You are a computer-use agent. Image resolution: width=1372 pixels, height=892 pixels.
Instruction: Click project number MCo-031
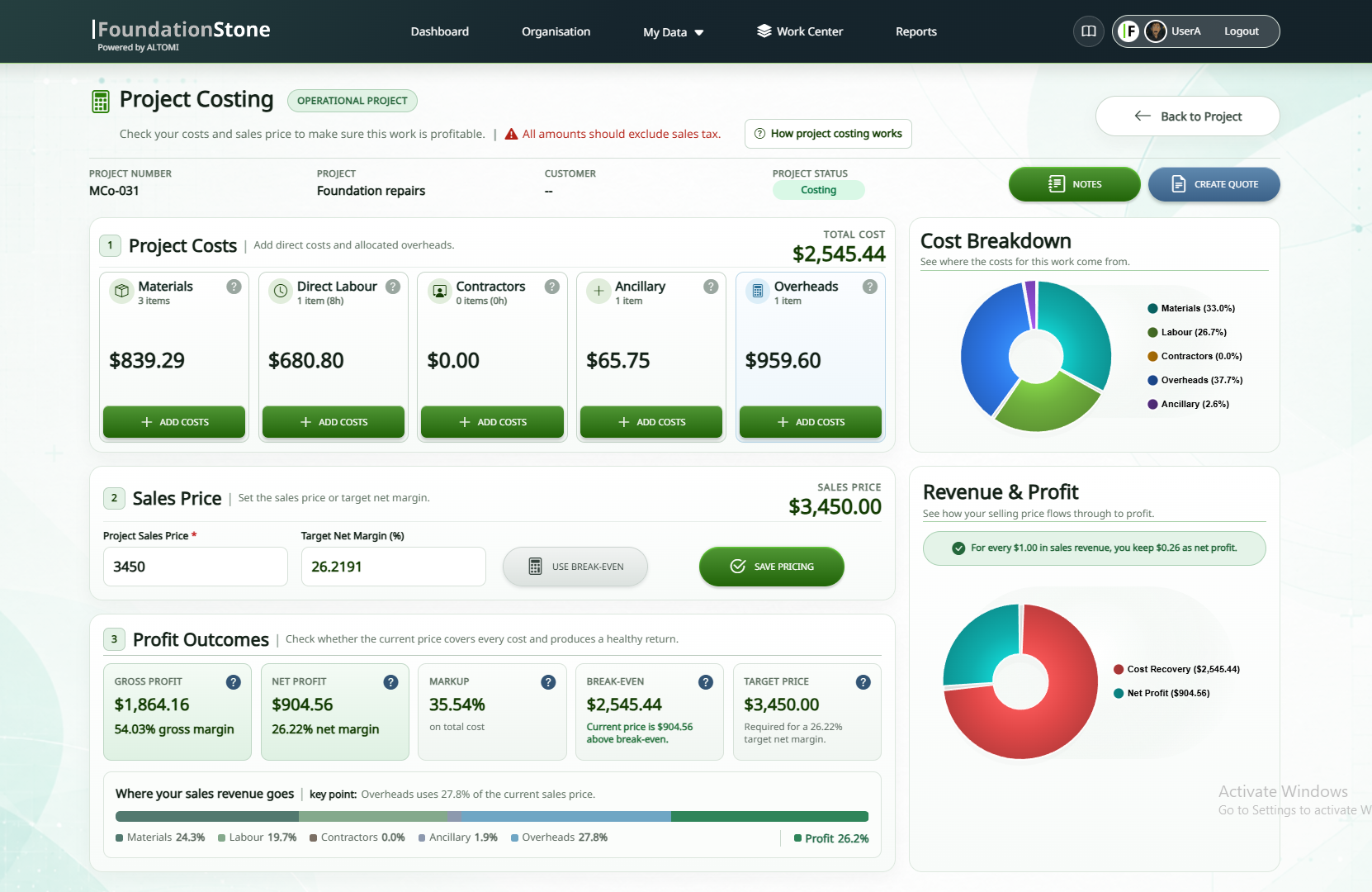click(x=114, y=191)
